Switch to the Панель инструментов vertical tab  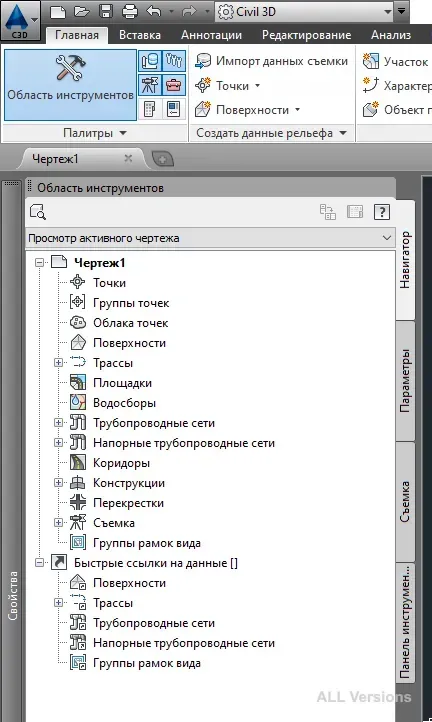click(405, 622)
